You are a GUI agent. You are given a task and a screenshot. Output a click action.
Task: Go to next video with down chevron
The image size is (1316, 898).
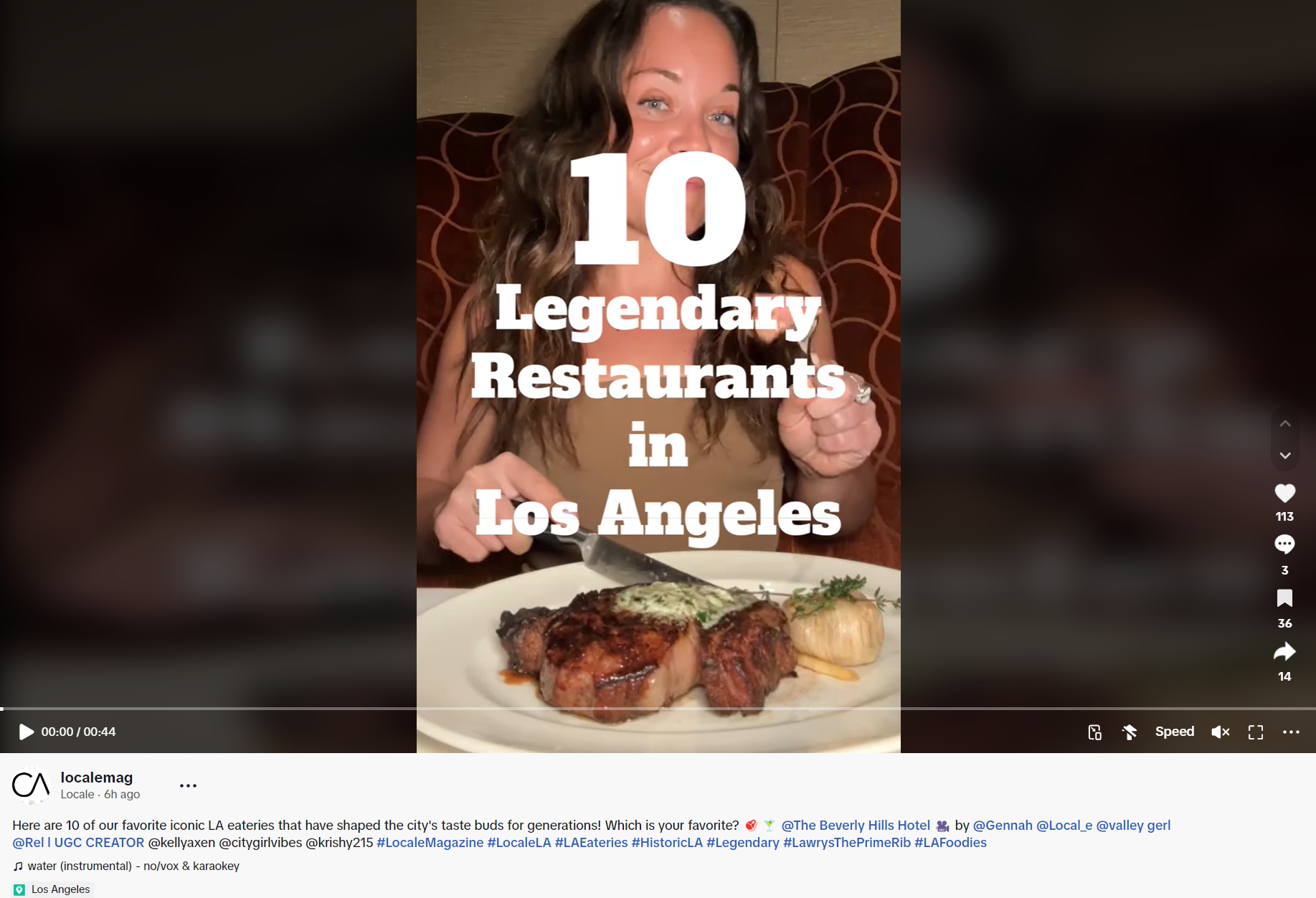point(1285,455)
